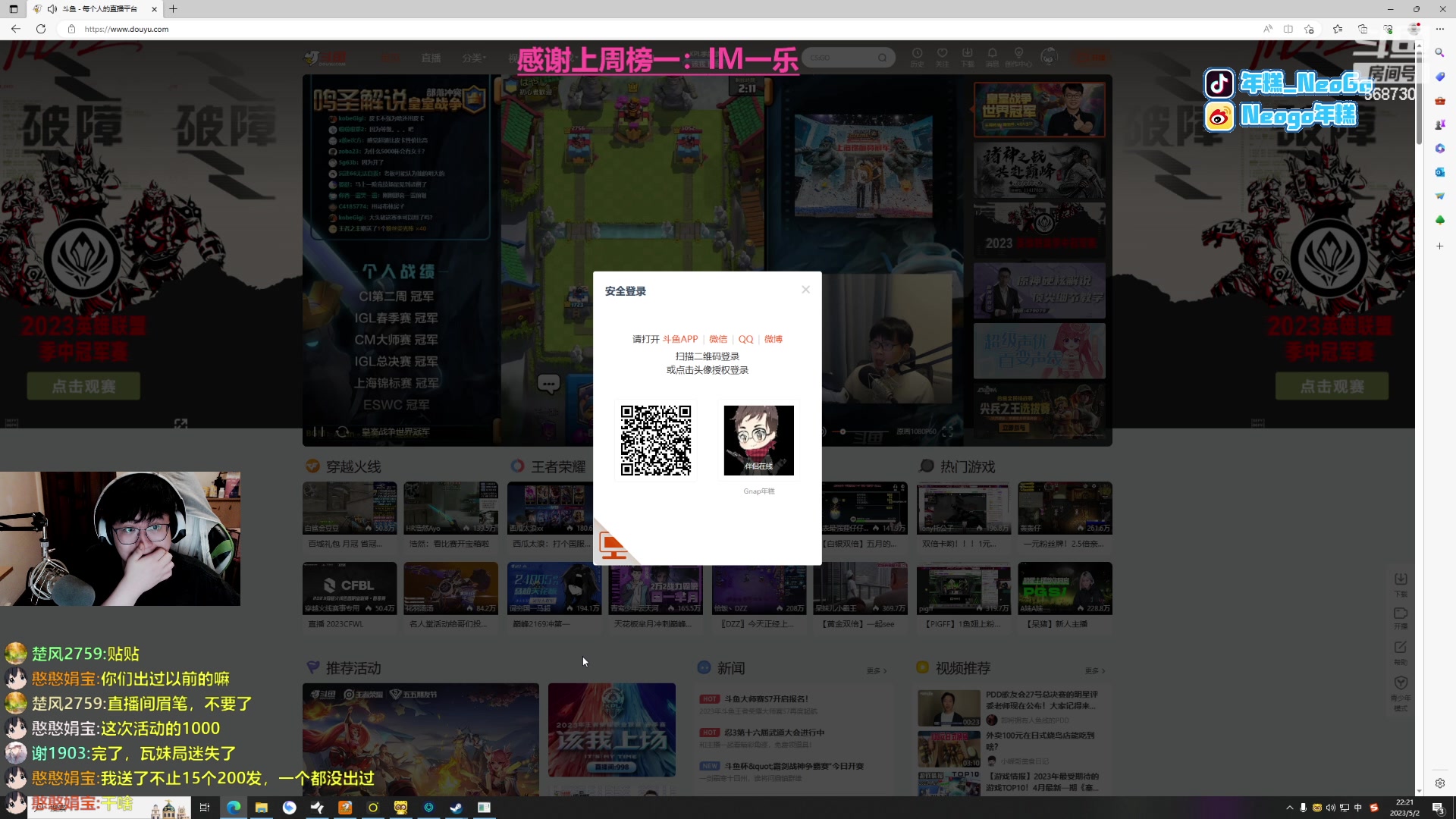1456x819 pixels.
Task: Click 更多 next to 新闻
Action: pos(876,671)
